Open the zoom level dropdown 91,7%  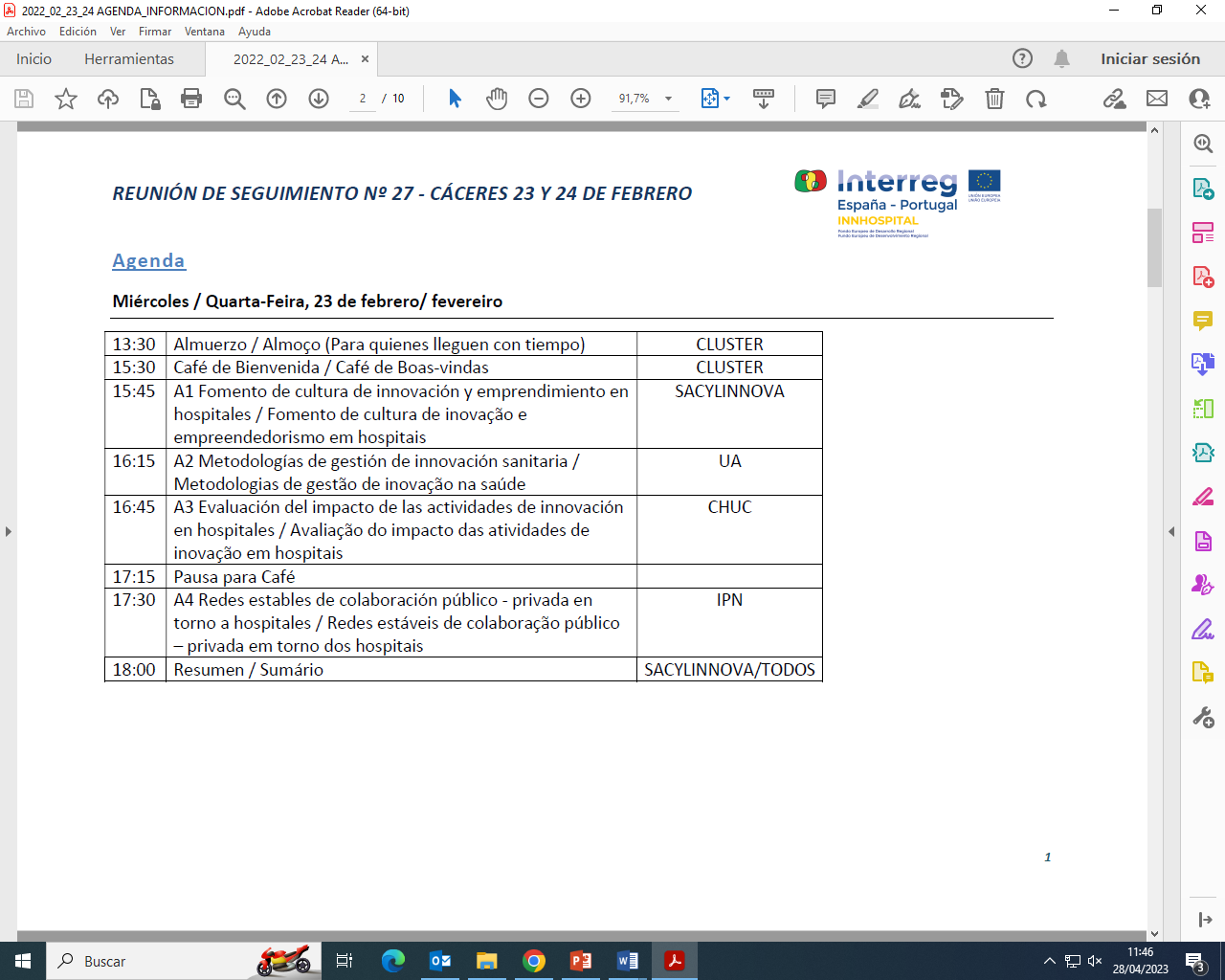668,99
